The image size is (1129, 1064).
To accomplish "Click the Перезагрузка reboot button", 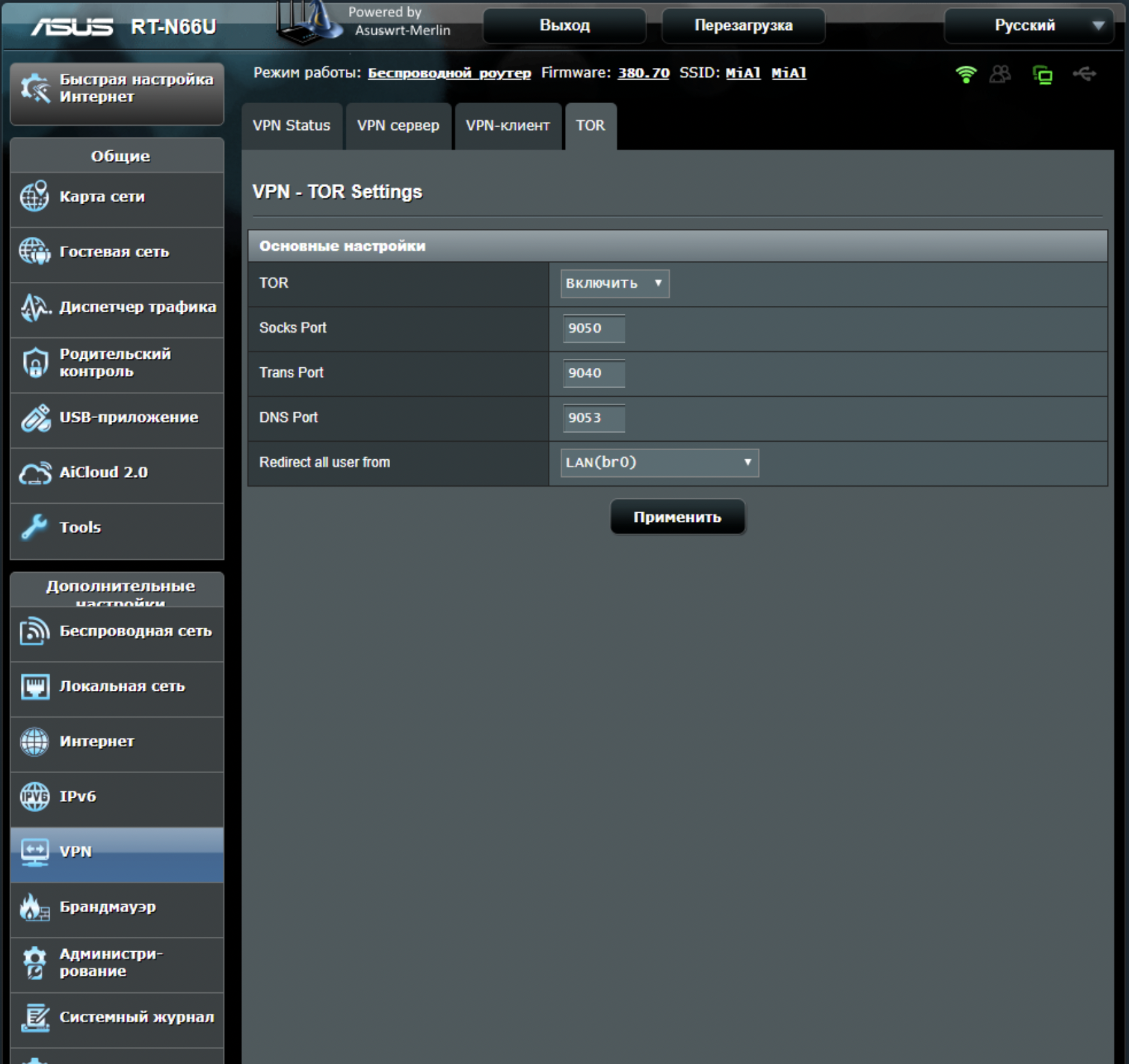I will click(x=744, y=25).
